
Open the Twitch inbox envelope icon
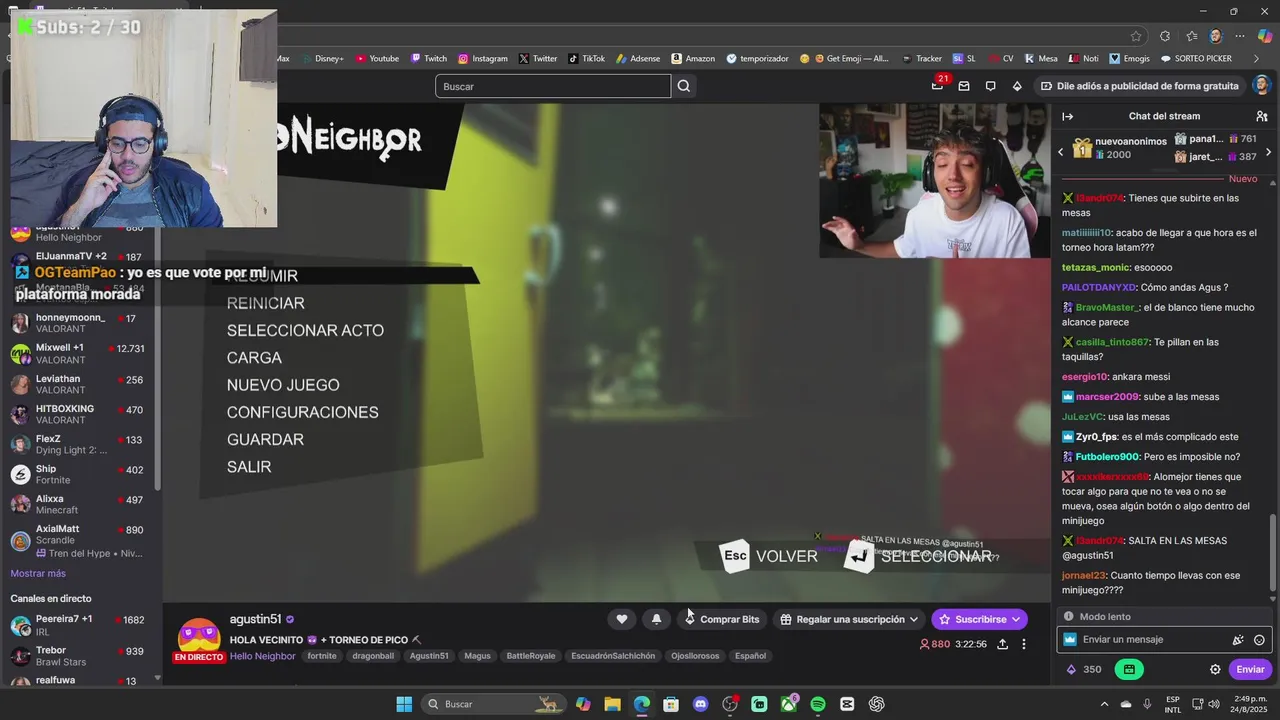(x=964, y=86)
